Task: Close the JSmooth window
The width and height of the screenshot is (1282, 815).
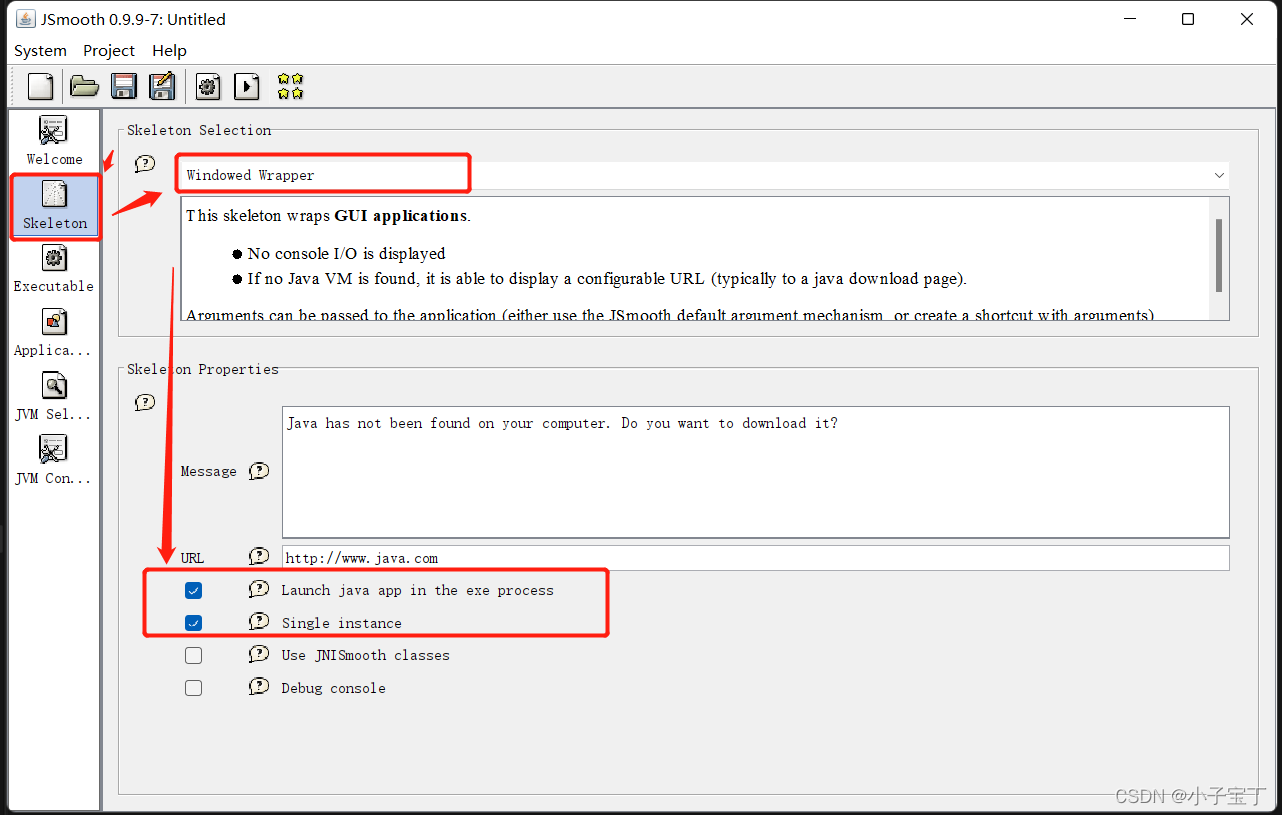Action: (1247, 19)
